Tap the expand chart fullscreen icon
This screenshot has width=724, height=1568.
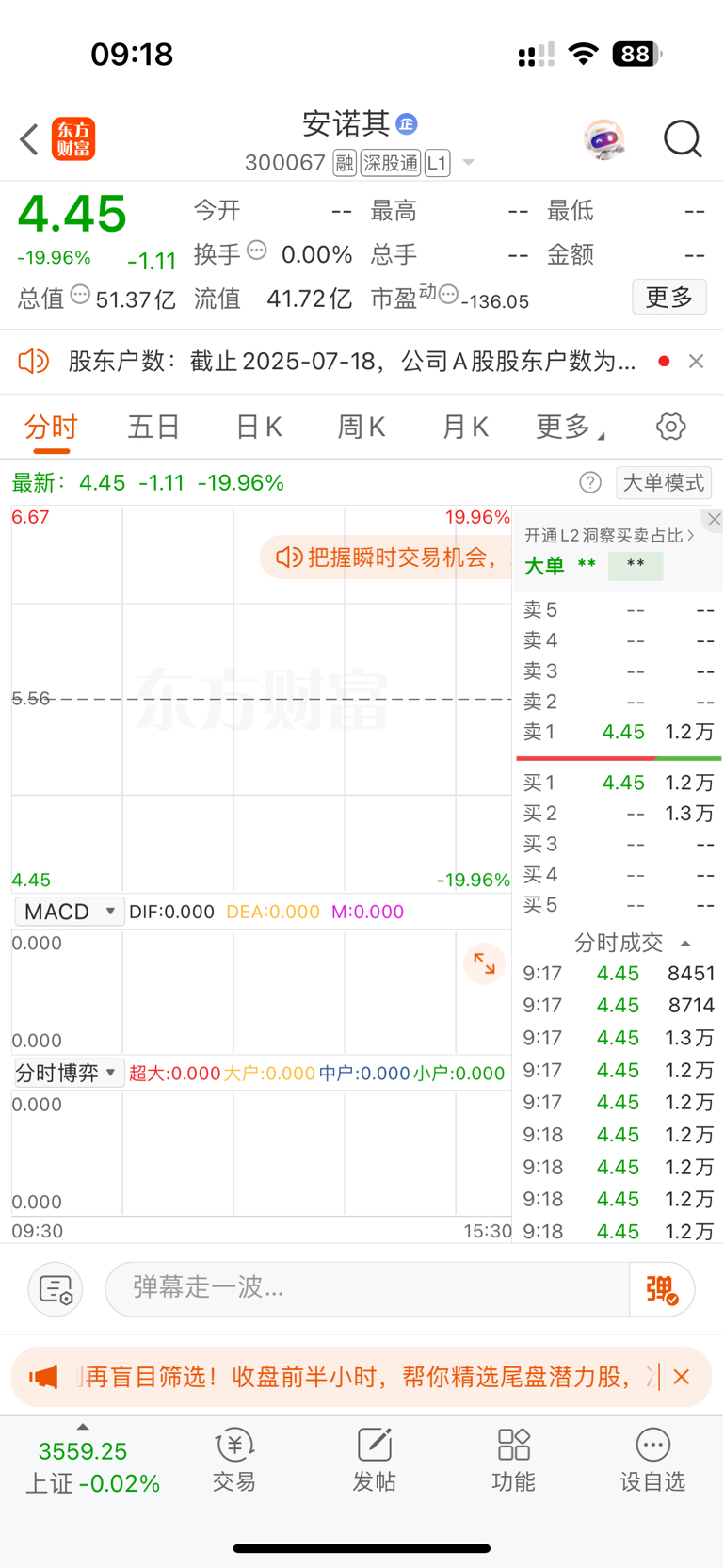(485, 963)
